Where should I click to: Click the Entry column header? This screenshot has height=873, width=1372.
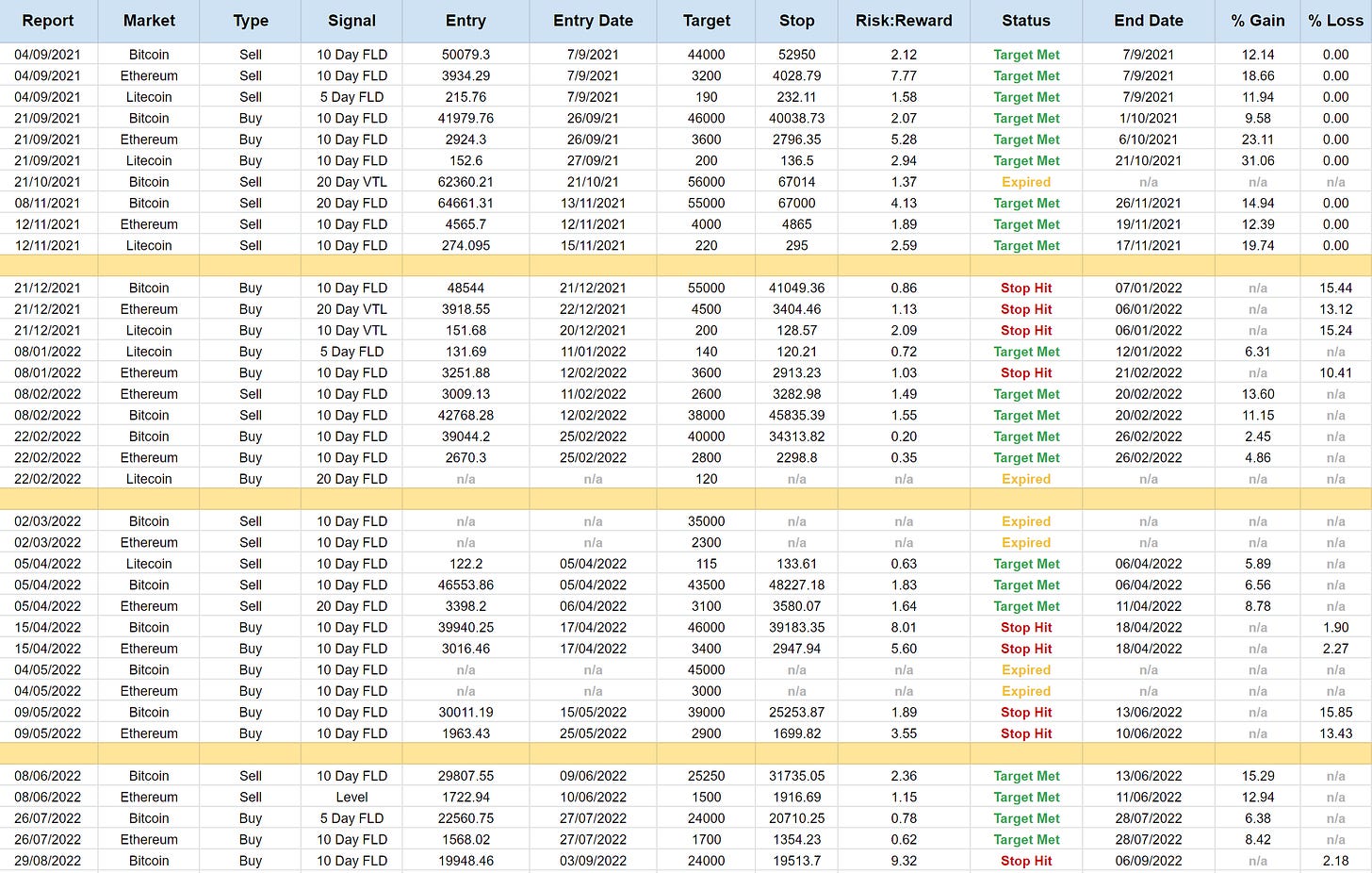click(465, 21)
